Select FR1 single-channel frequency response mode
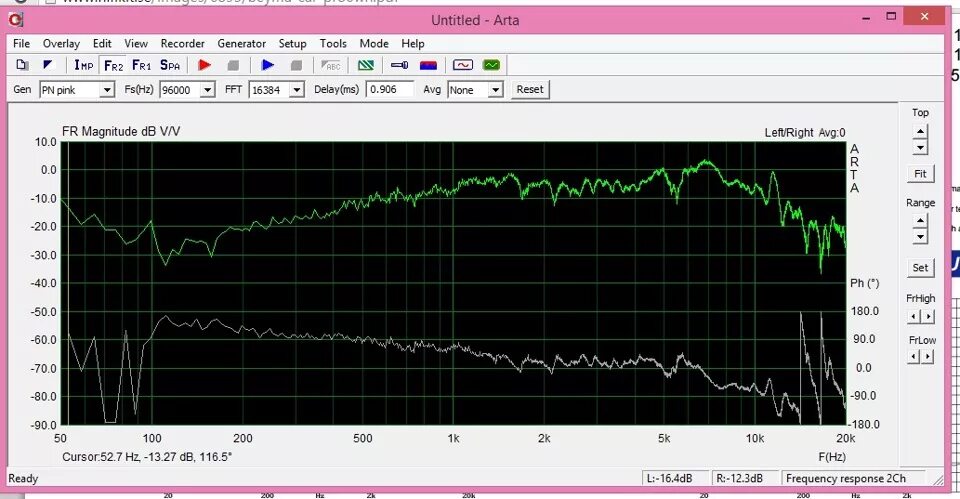The image size is (960, 499). click(x=141, y=65)
